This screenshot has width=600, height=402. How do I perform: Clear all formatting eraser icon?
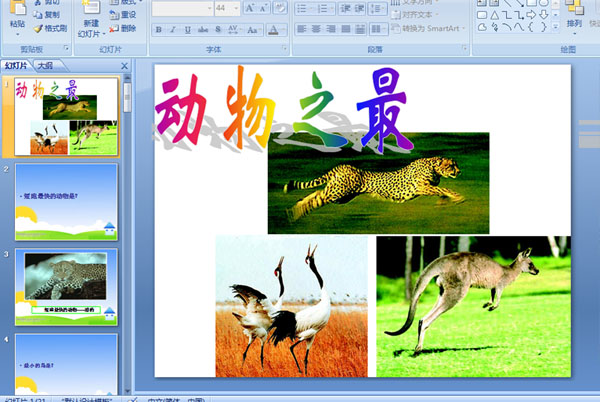pyautogui.click(x=280, y=8)
